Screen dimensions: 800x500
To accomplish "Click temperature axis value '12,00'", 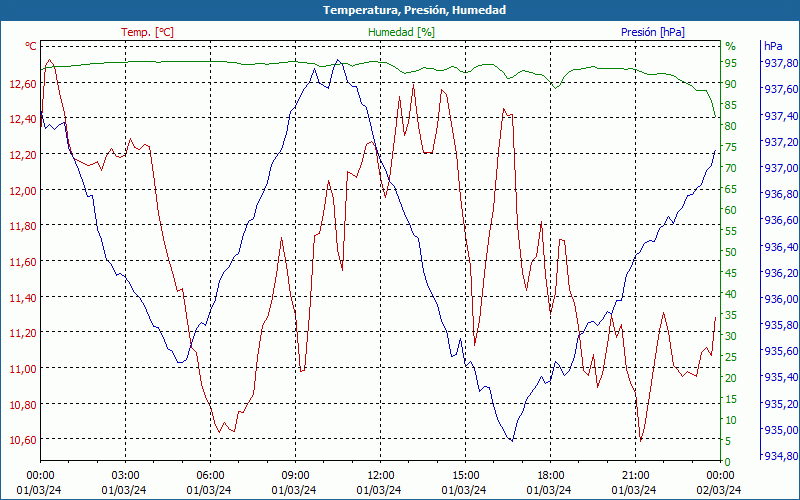I will 23,190.
